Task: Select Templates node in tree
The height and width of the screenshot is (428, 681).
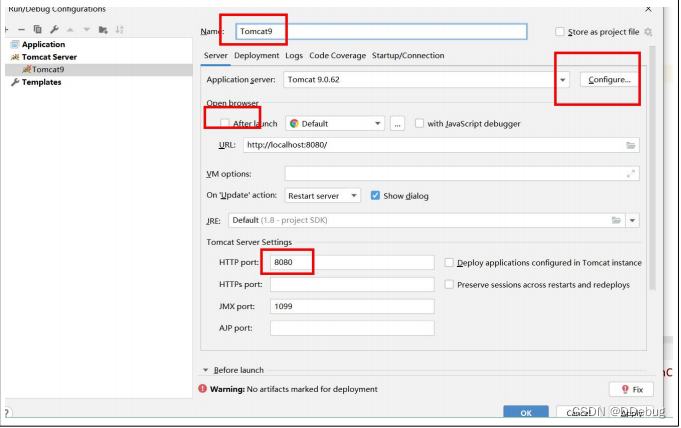Action: (x=41, y=82)
